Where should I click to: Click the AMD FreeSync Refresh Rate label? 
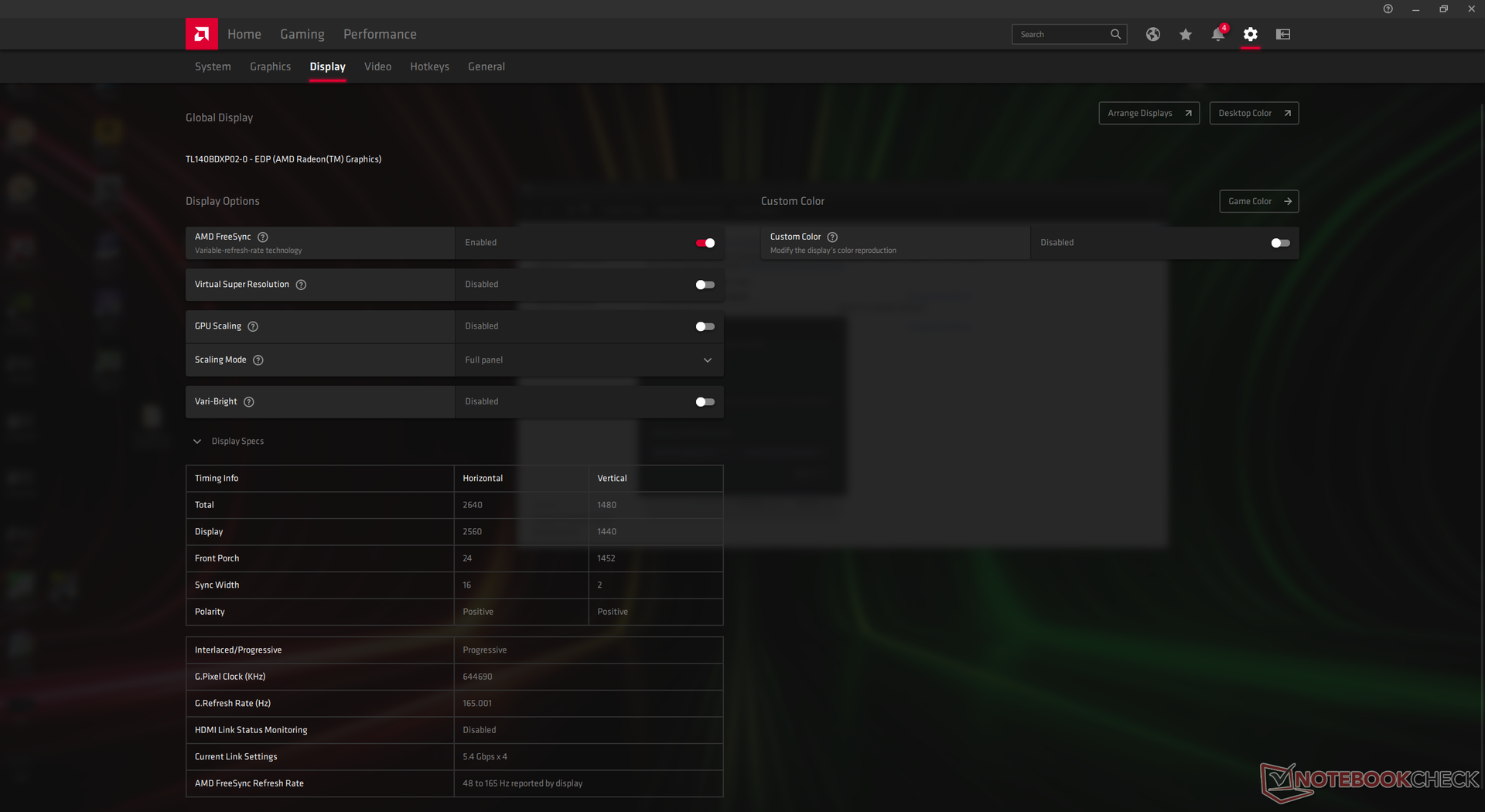click(x=249, y=783)
